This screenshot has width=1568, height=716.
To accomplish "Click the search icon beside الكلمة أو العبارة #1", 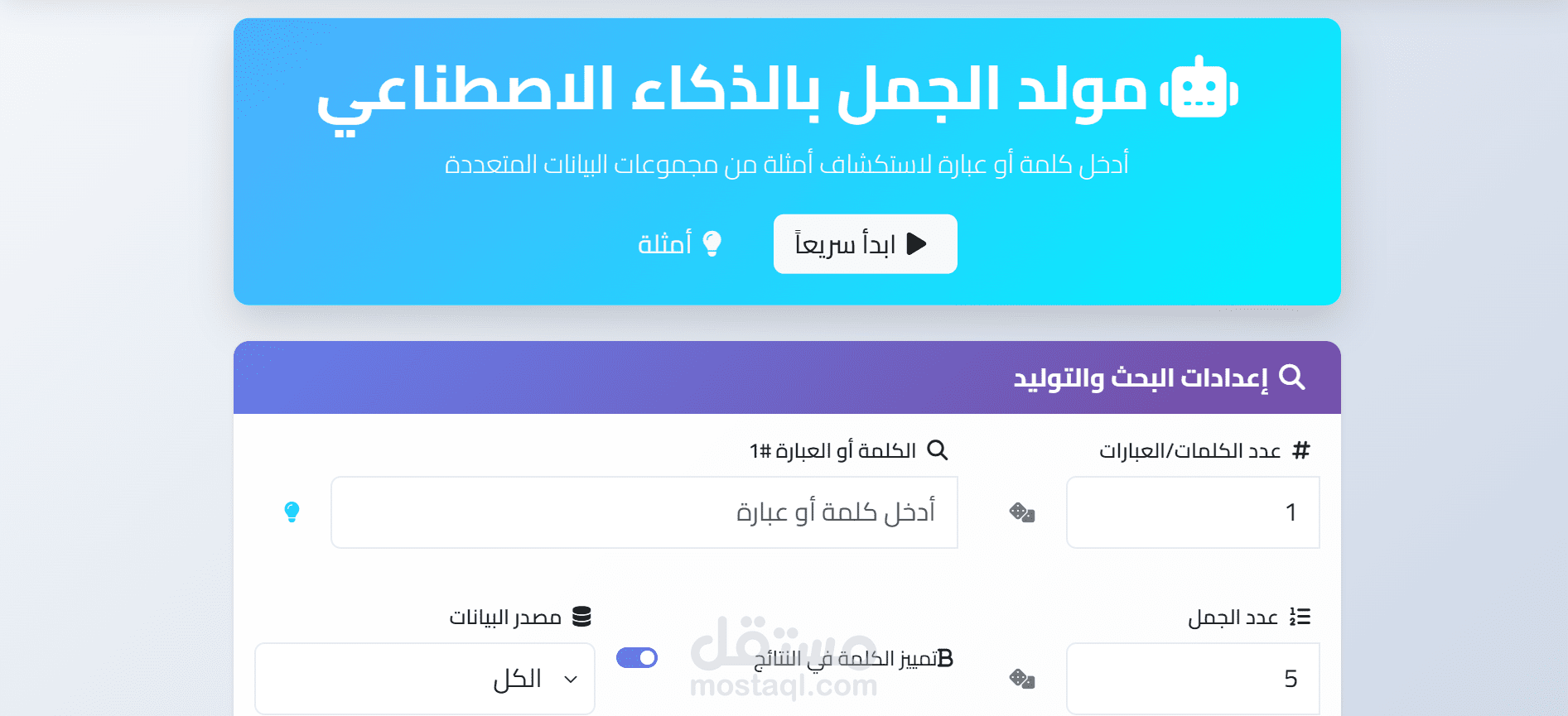I will point(937,450).
